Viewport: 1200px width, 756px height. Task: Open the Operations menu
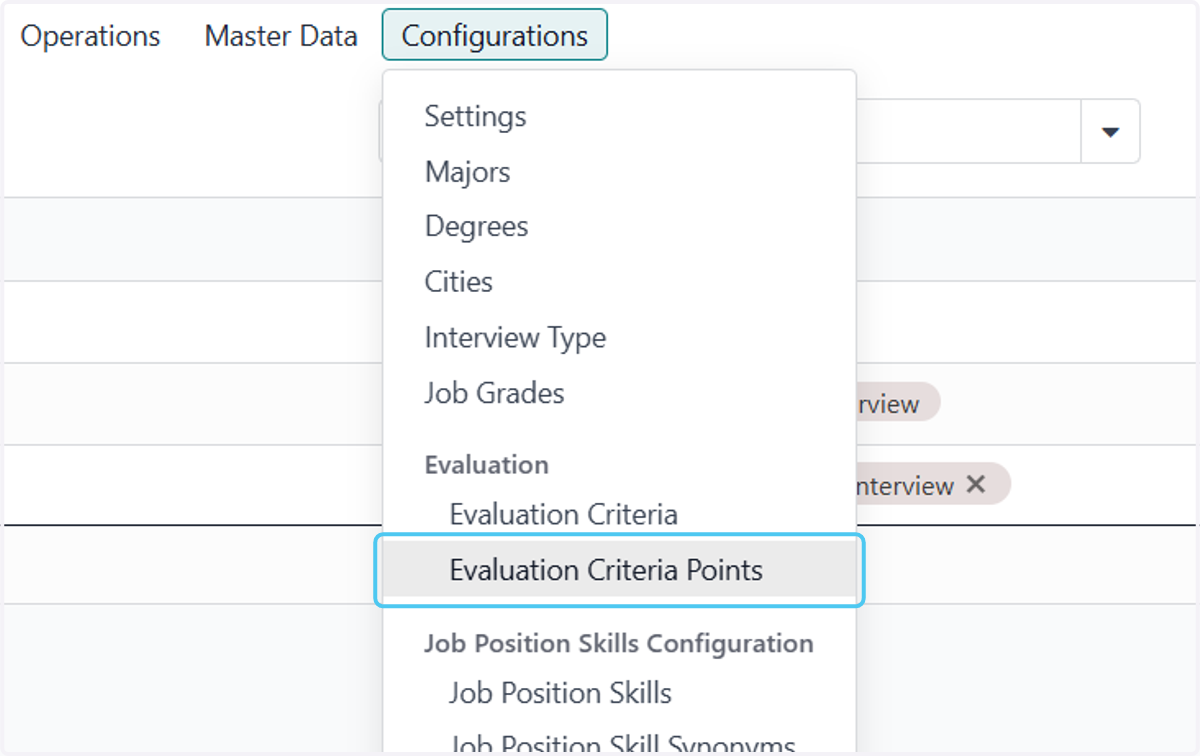tap(90, 36)
